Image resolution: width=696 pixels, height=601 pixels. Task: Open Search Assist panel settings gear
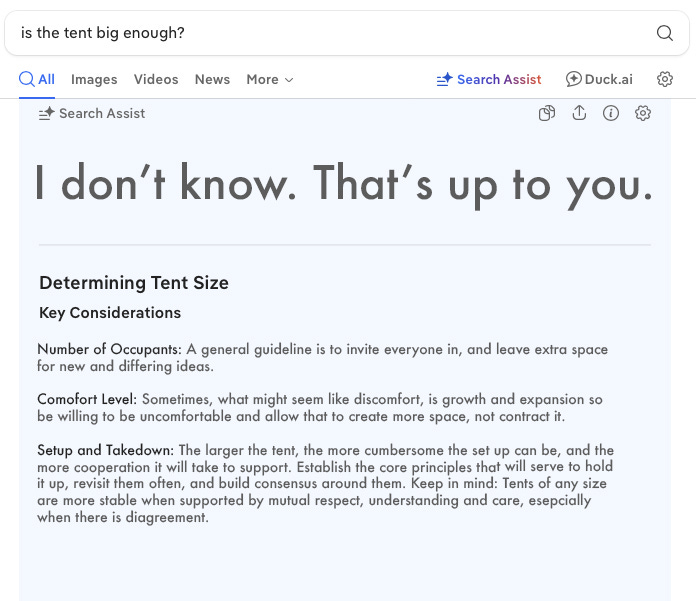pyautogui.click(x=643, y=113)
